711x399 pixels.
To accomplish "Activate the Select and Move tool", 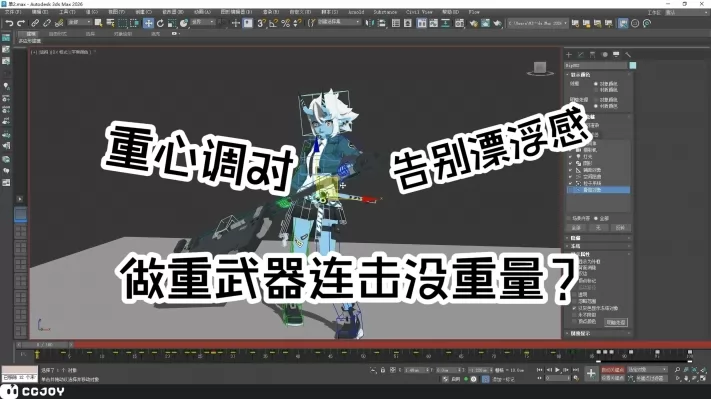I will coord(148,23).
